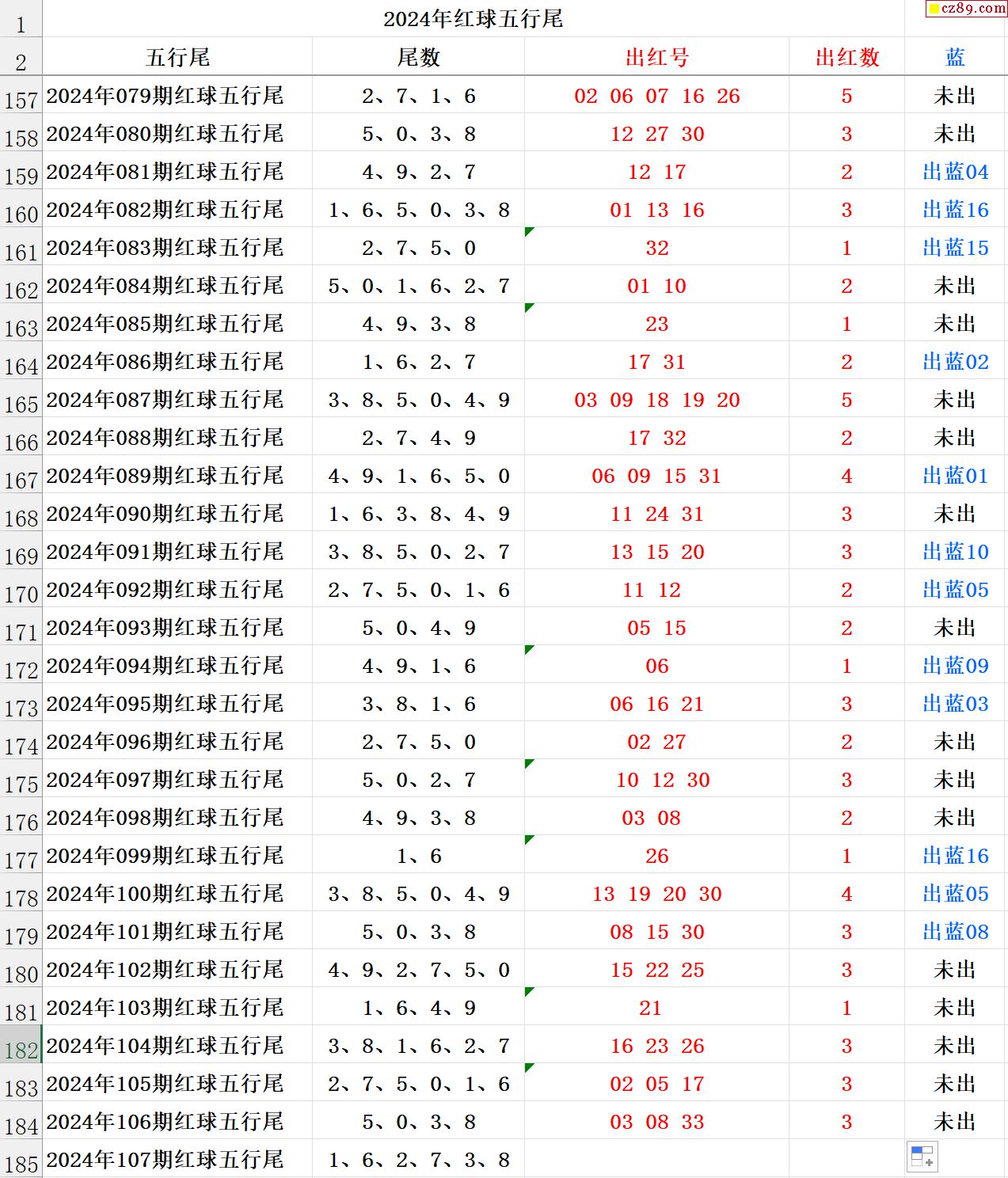
Task: Select tail digits 1、6、5、0、3、8 in row 160
Action: pyautogui.click(x=418, y=210)
